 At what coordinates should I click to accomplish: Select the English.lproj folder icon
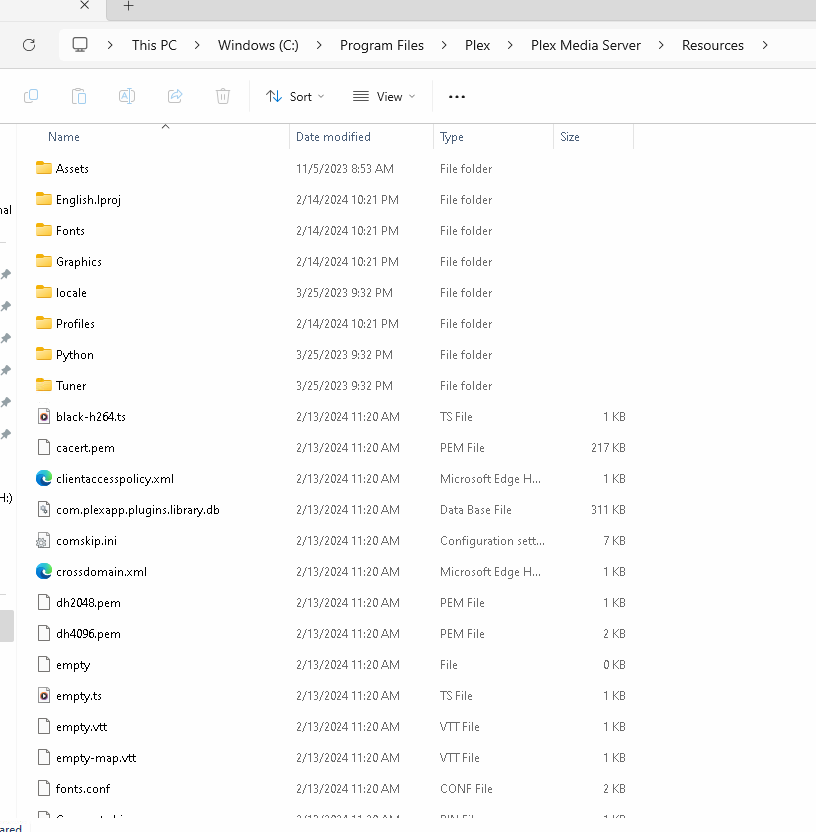[44, 200]
